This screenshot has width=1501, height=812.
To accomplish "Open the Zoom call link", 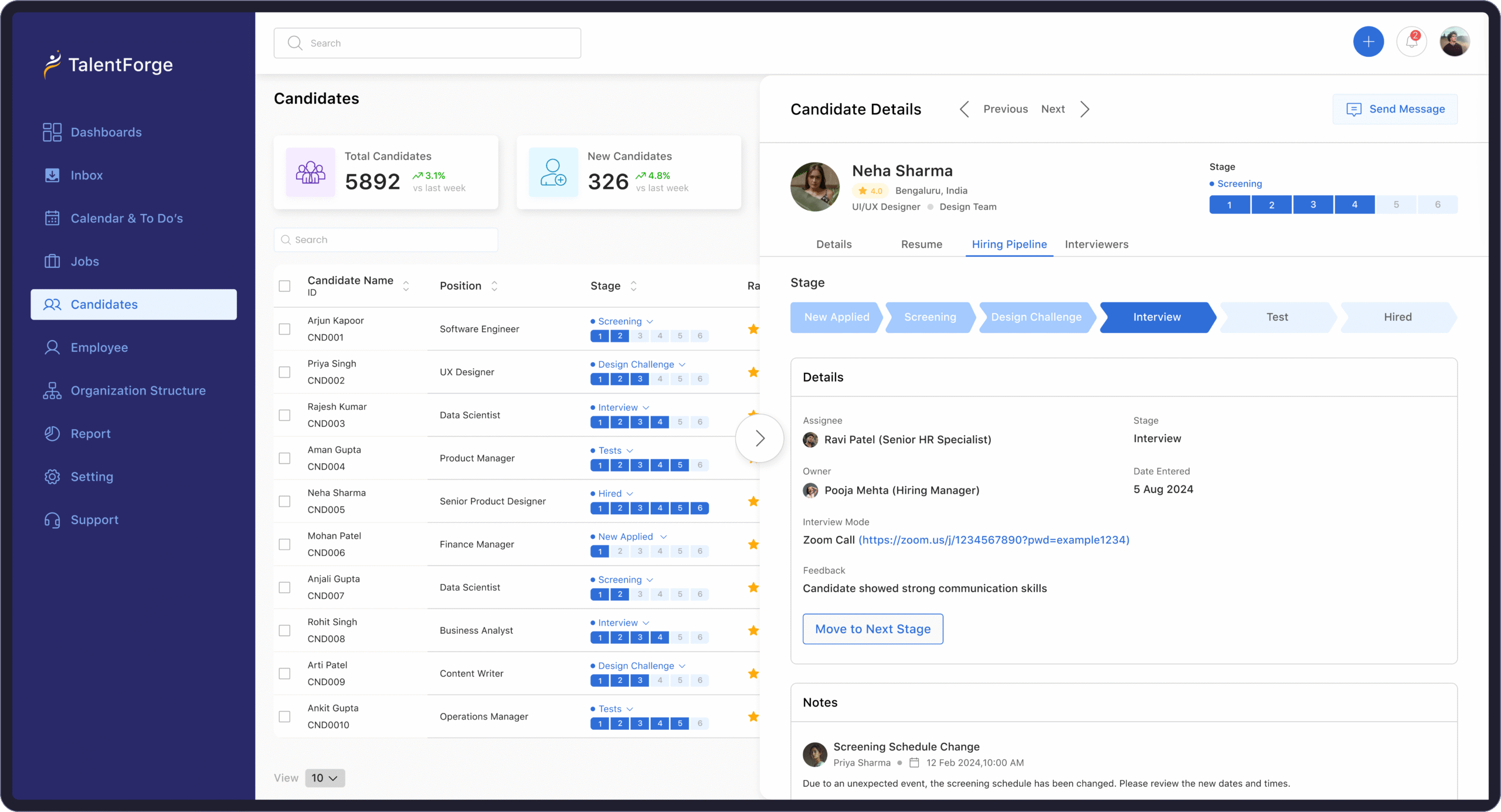I will click(994, 540).
